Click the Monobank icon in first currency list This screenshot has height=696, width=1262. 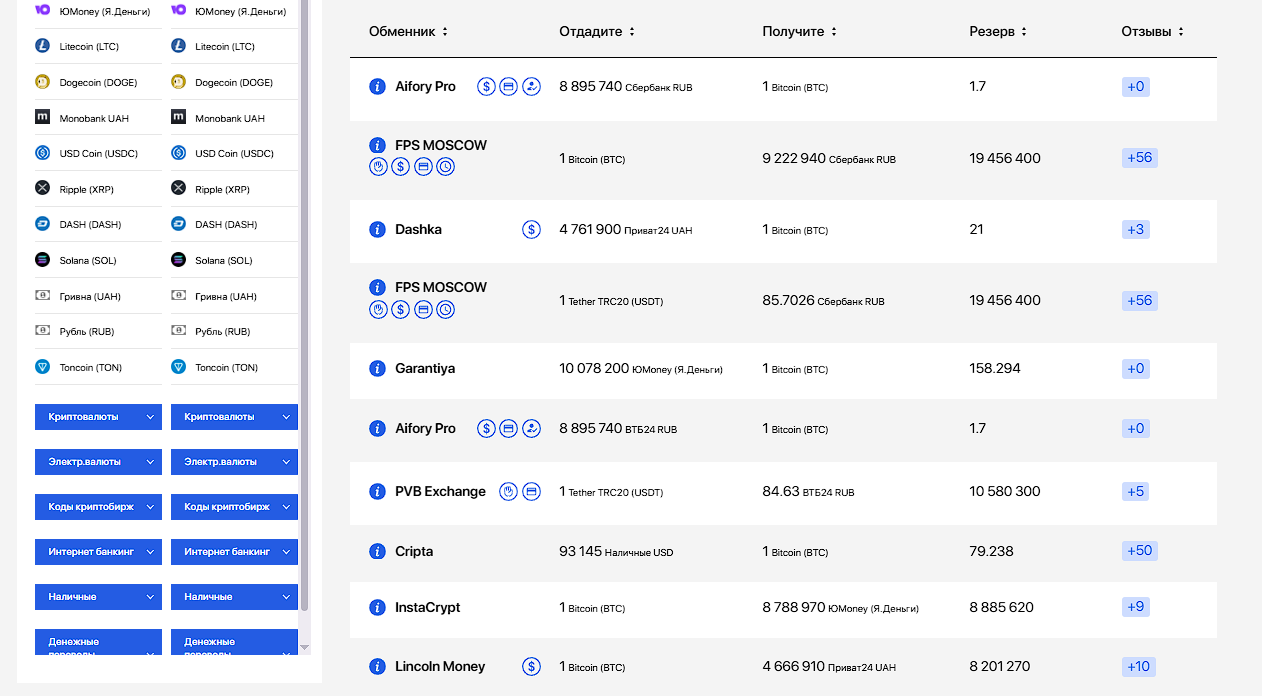click(x=42, y=117)
